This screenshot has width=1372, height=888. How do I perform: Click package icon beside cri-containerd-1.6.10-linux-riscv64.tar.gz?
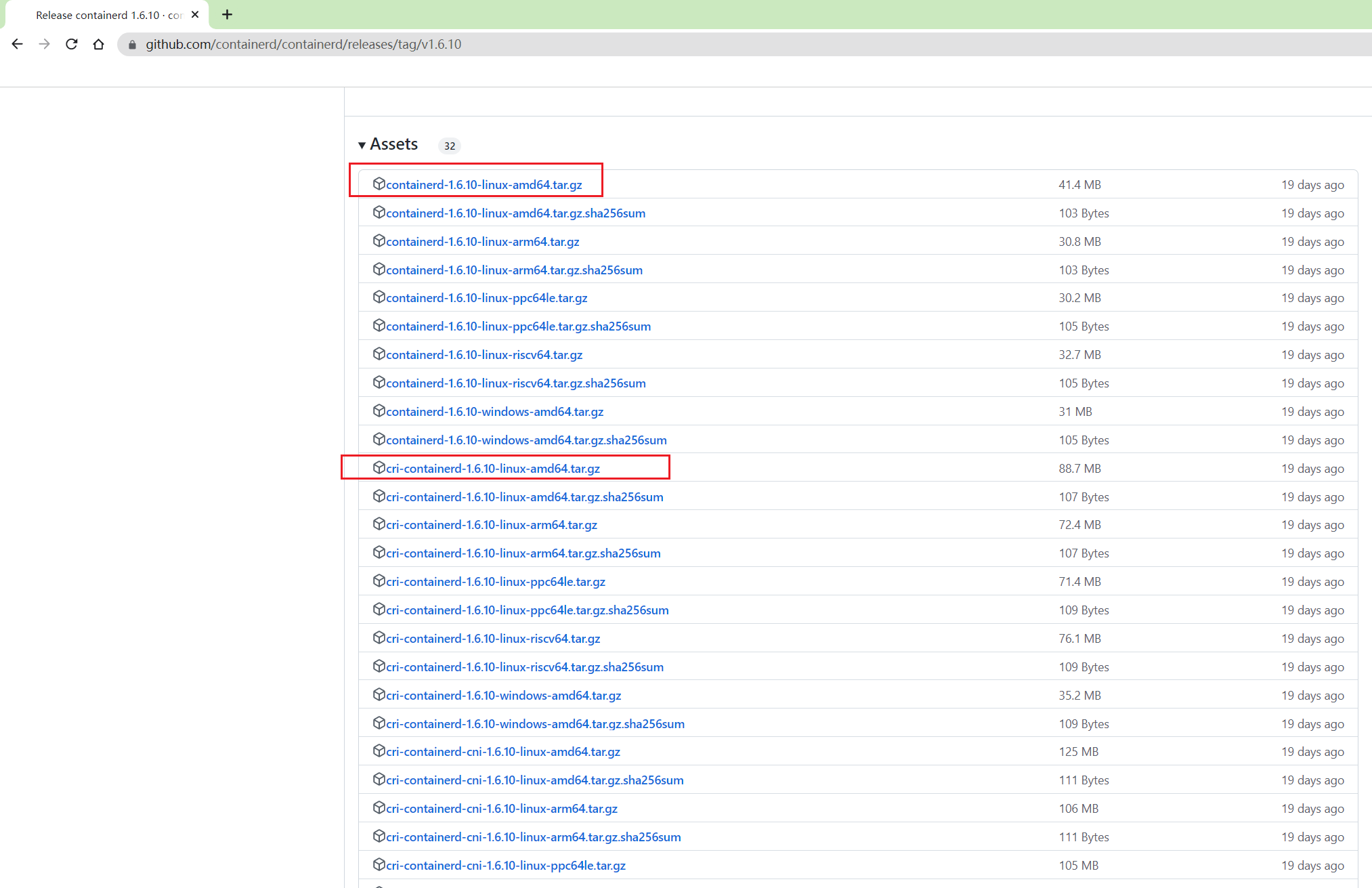click(x=379, y=637)
